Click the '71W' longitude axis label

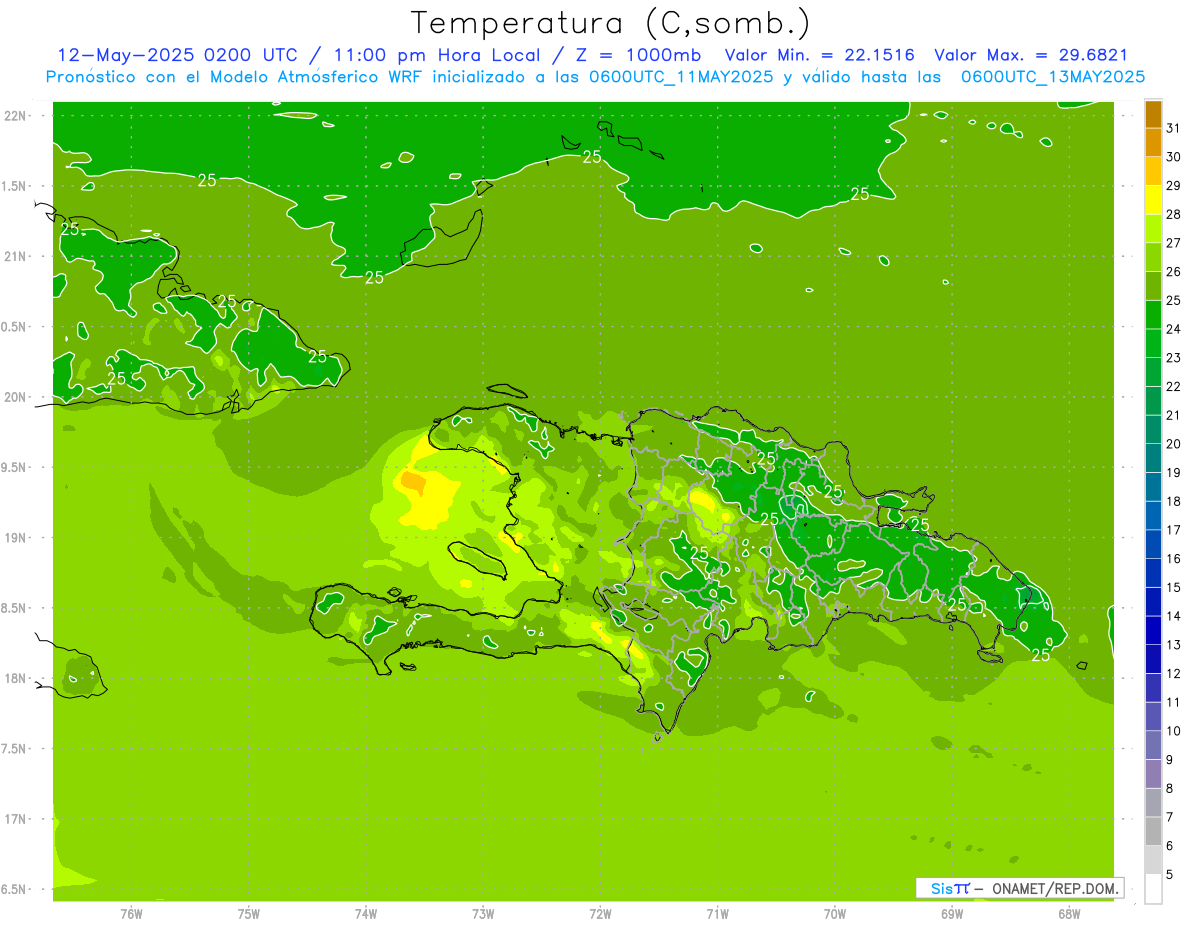(x=718, y=914)
